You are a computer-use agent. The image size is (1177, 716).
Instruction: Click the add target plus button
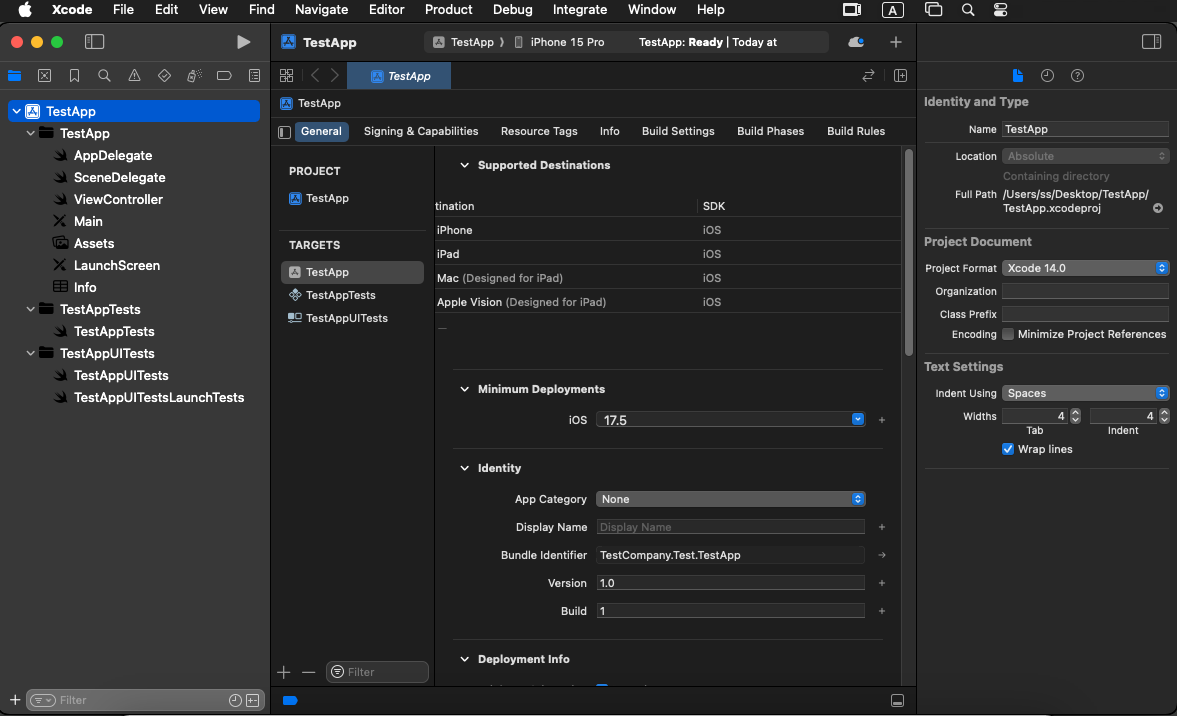(x=284, y=672)
